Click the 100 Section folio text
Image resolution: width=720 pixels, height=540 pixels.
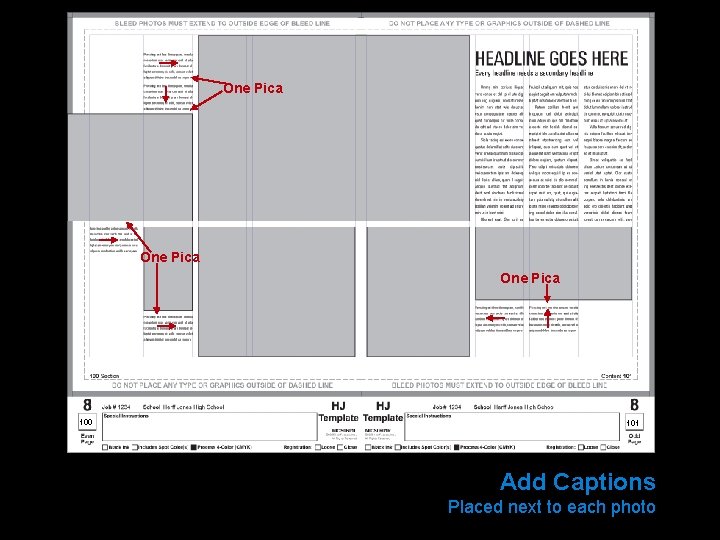[x=104, y=376]
